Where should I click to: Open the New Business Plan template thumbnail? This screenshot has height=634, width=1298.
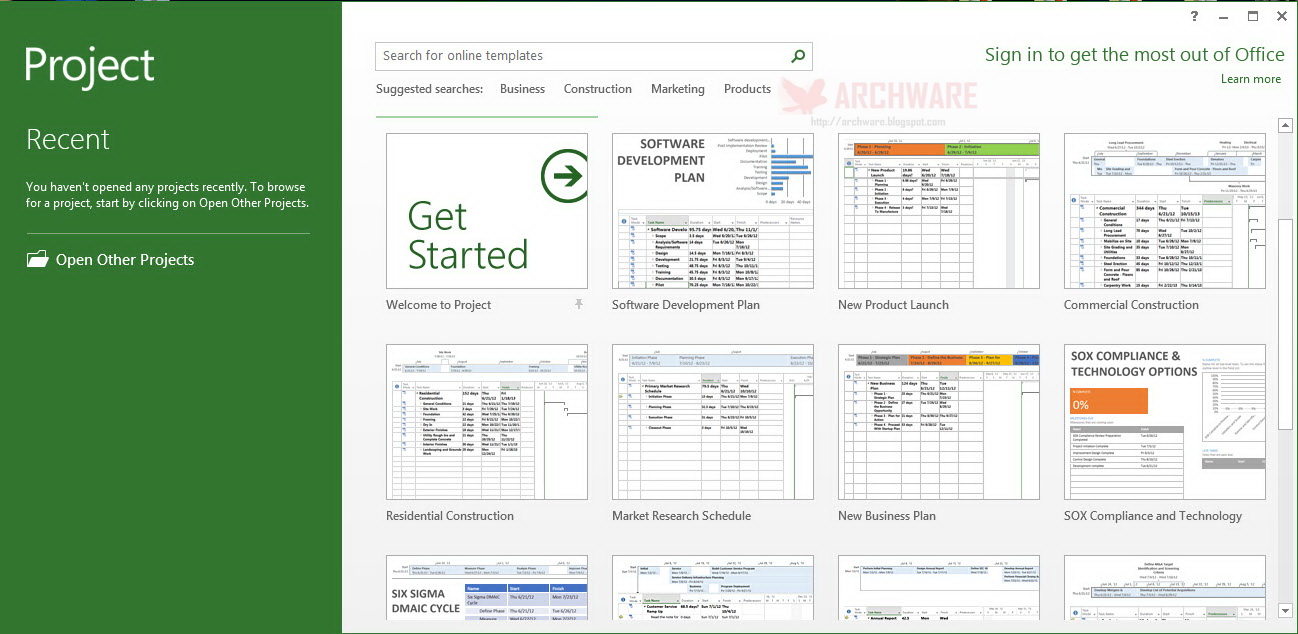(939, 422)
